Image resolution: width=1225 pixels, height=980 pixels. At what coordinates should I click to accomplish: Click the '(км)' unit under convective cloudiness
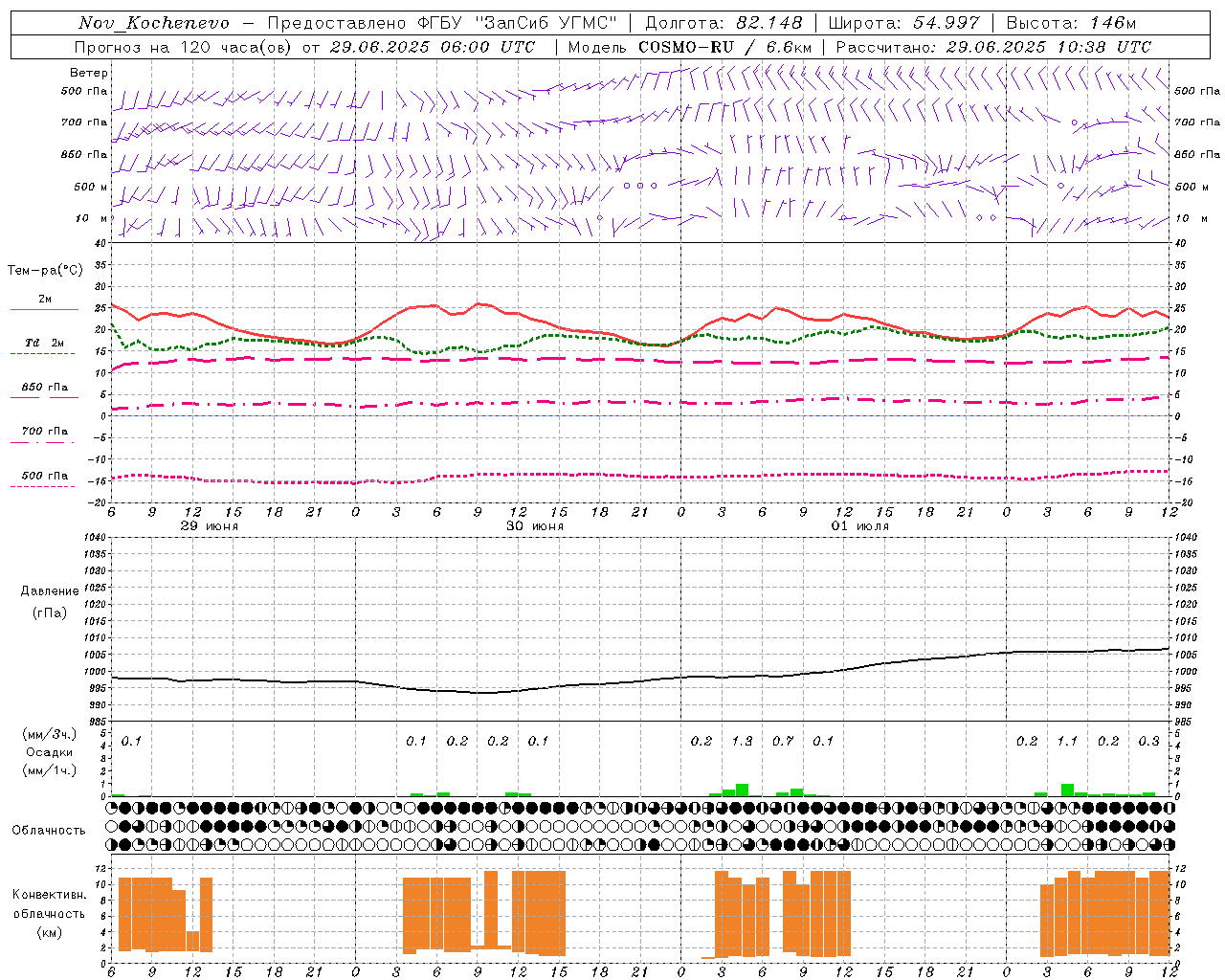tap(49, 932)
